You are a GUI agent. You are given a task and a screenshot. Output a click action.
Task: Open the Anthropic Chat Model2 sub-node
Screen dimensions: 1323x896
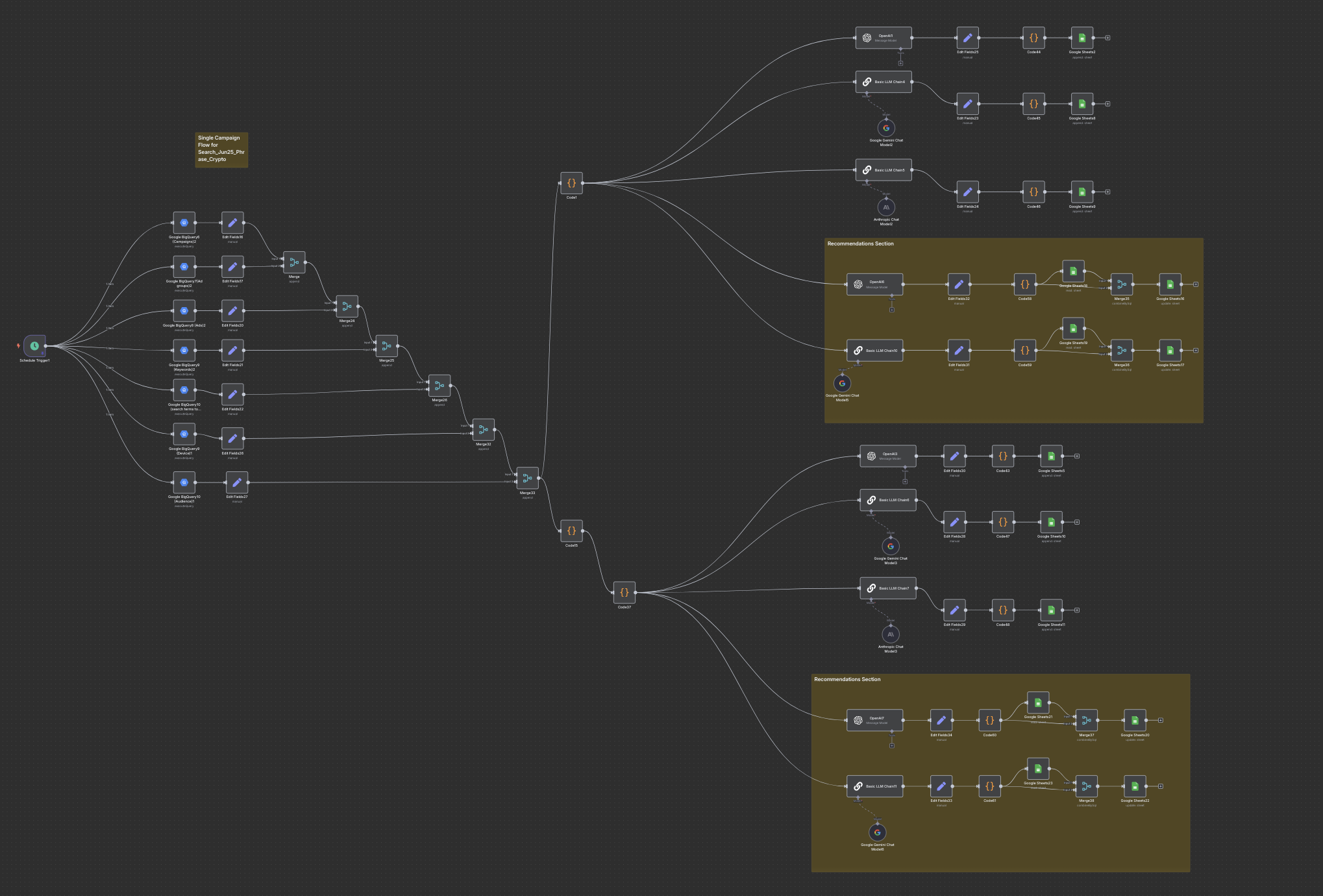886,207
